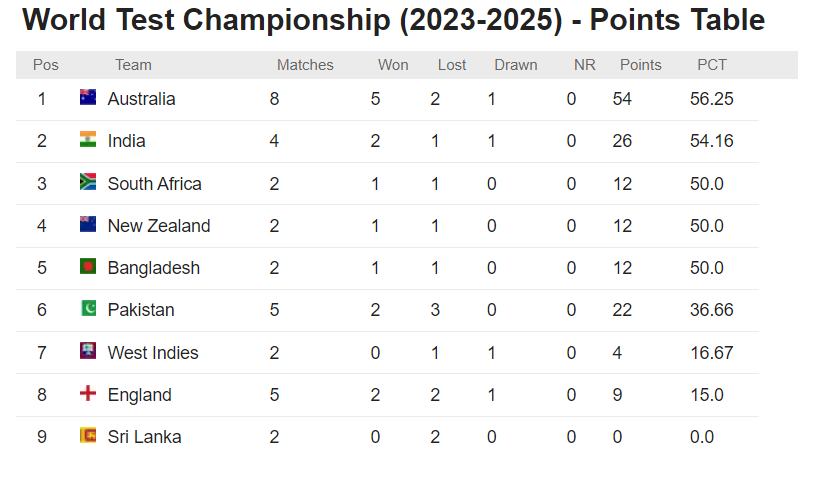Image resolution: width=816 pixels, height=480 pixels.
Task: Click the India flag icon
Action: 88,140
